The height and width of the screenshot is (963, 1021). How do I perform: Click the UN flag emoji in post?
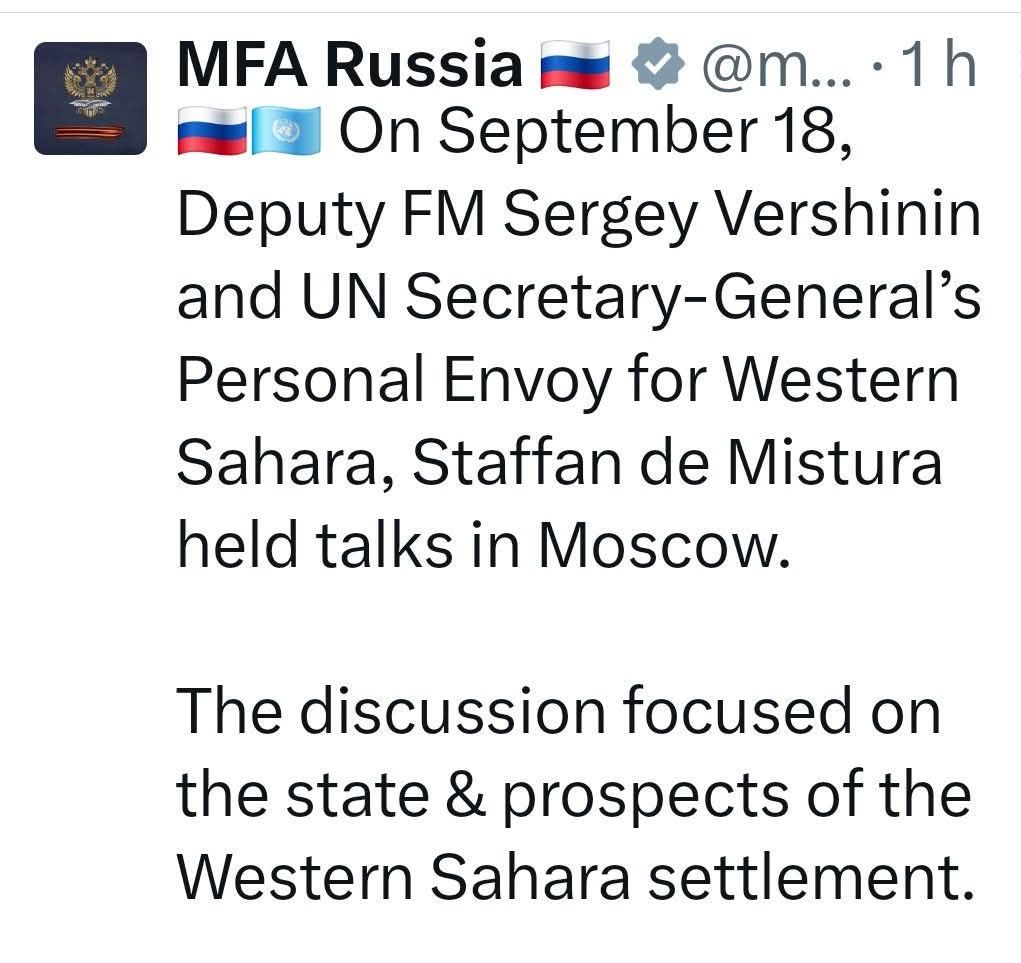(x=286, y=133)
